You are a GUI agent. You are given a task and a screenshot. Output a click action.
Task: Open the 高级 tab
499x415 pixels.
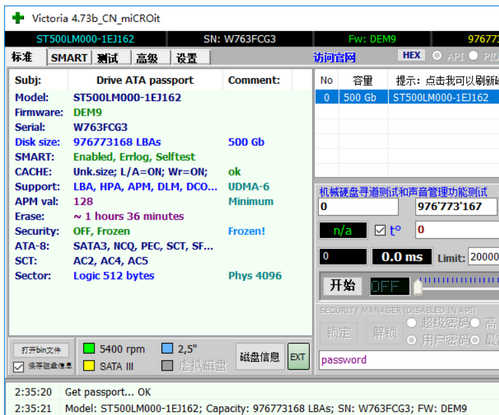147,58
